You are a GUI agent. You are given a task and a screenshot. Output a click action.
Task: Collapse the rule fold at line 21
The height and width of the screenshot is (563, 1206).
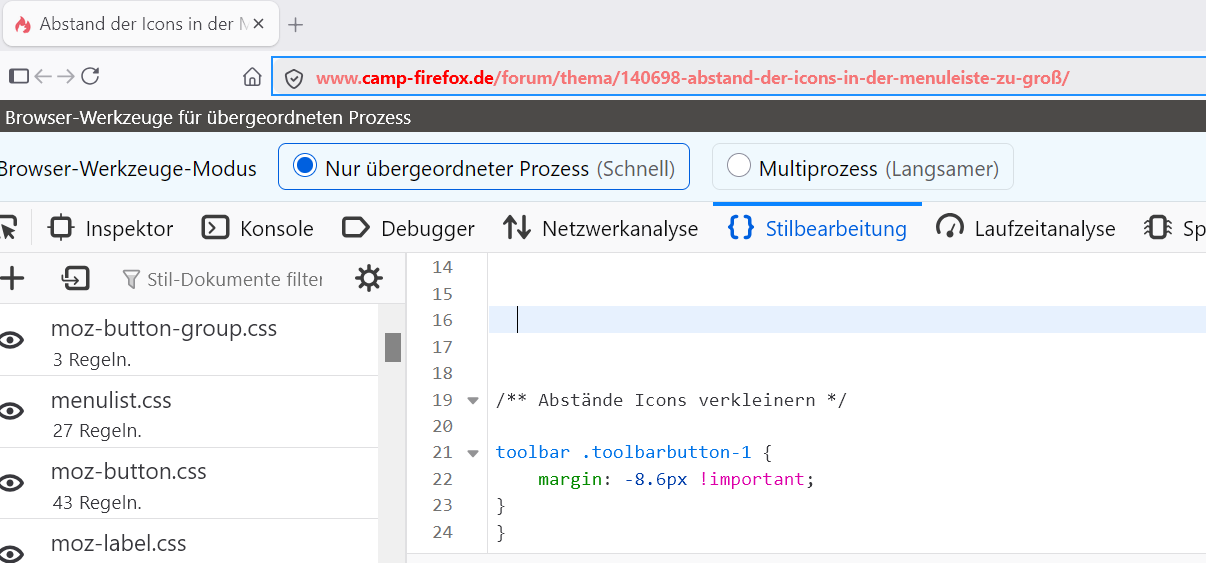[x=473, y=453]
